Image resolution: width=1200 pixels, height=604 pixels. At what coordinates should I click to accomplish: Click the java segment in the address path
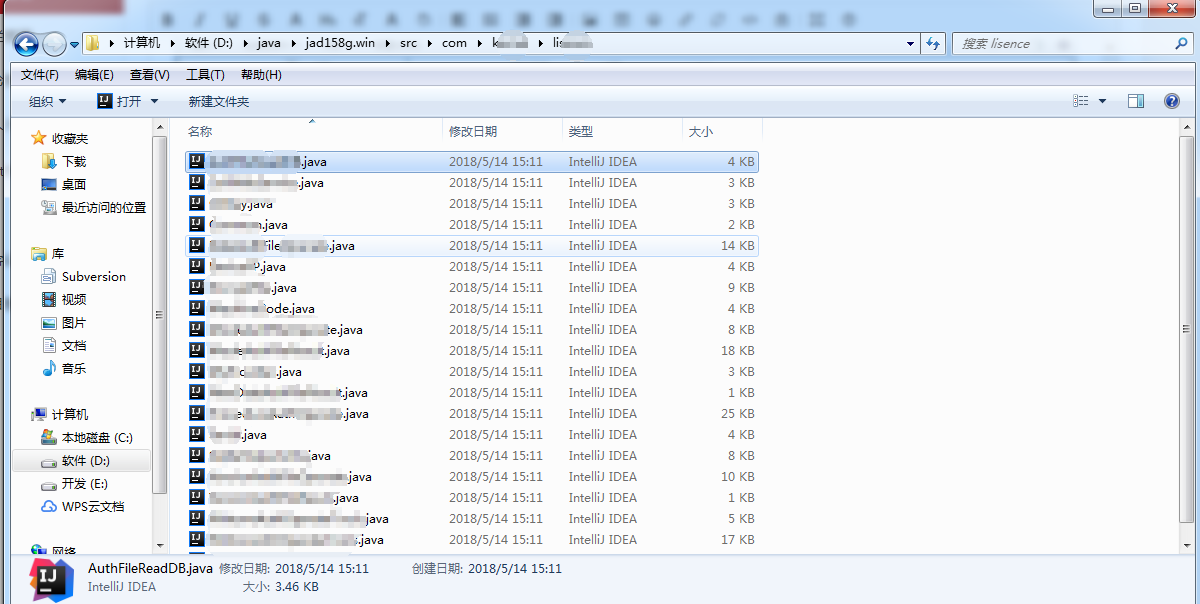coord(269,43)
